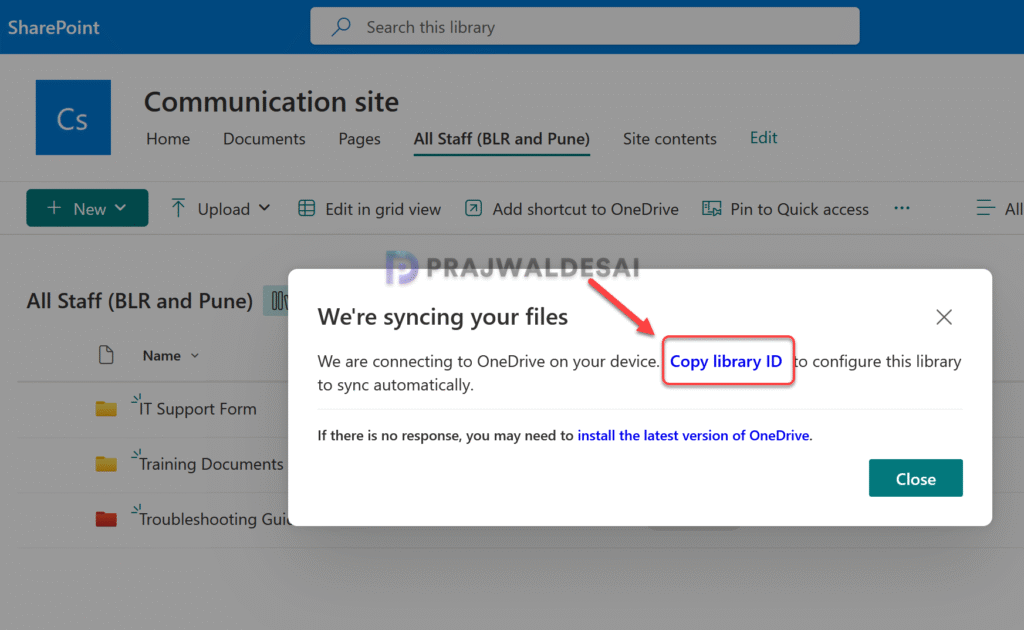Go to the Home navigation tab

click(168, 138)
